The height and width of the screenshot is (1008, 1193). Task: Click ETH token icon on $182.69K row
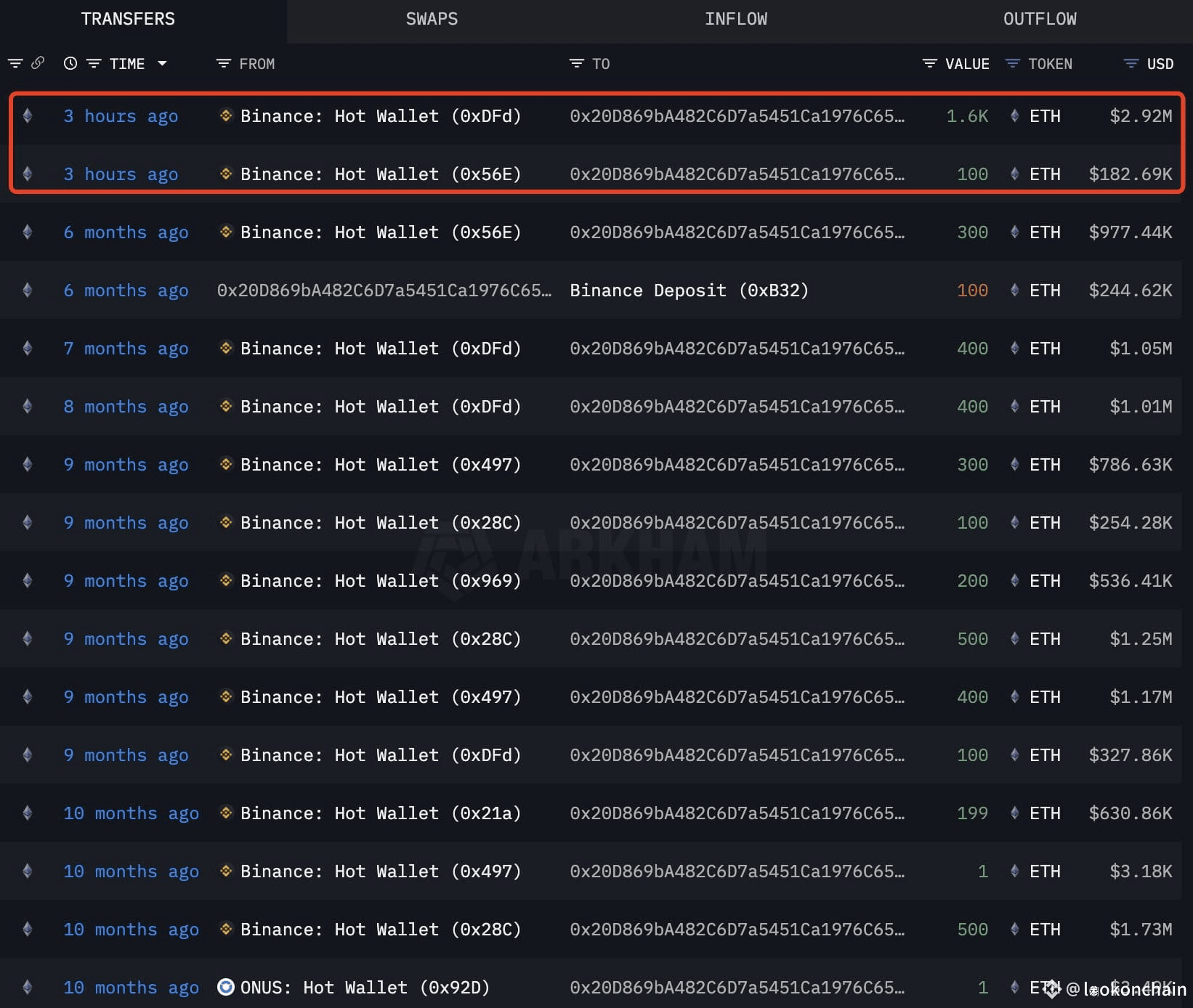click(1015, 174)
